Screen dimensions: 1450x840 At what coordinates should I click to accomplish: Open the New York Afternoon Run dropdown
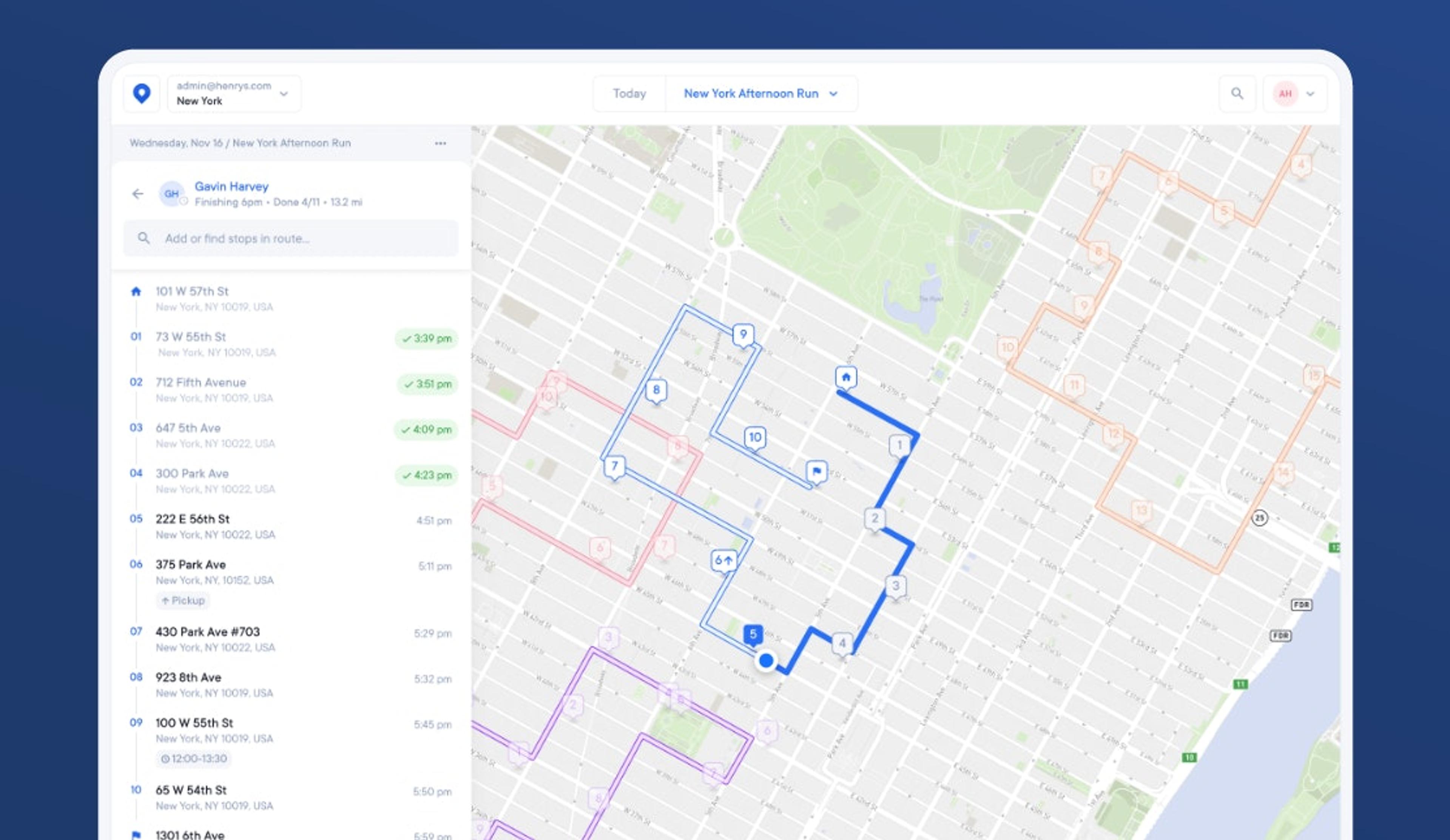pyautogui.click(x=760, y=93)
